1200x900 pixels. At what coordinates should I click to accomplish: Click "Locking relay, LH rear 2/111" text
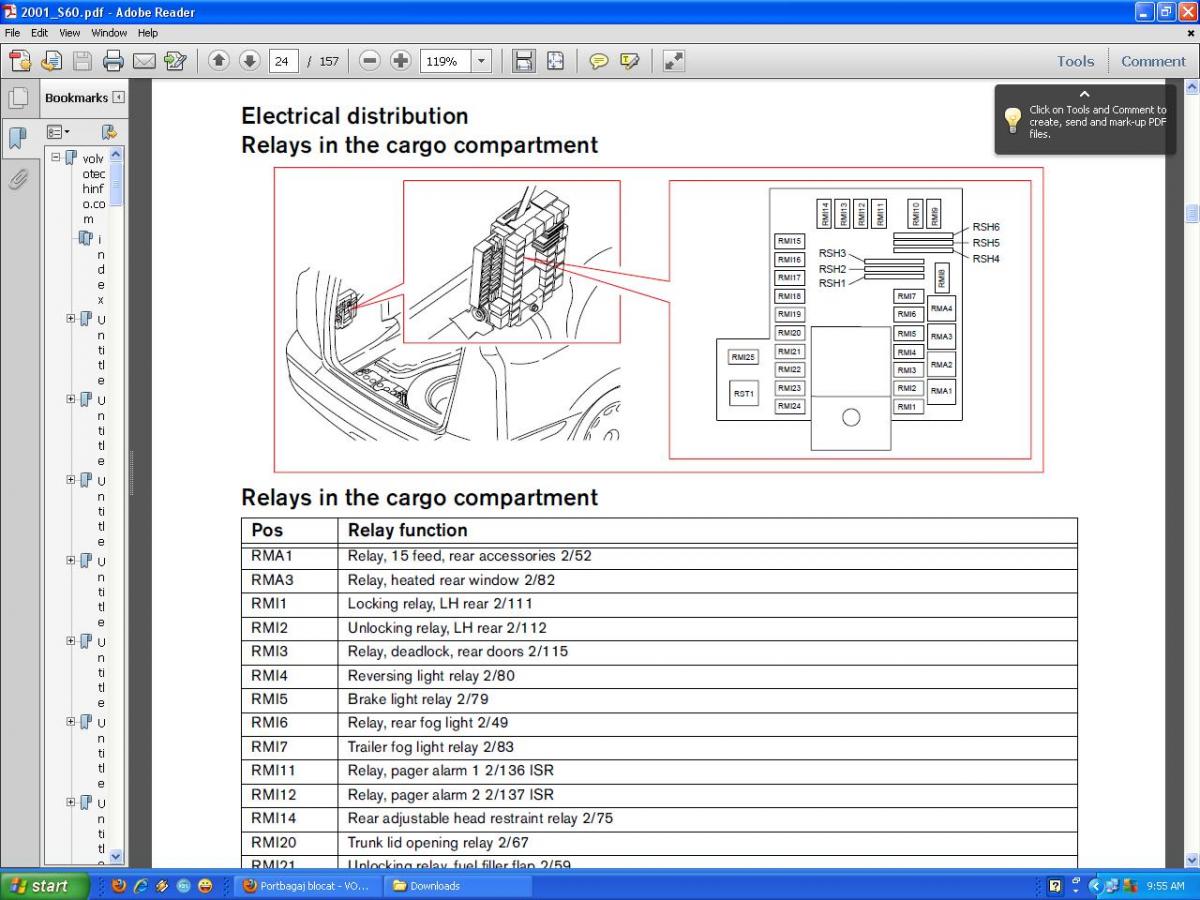click(x=440, y=604)
